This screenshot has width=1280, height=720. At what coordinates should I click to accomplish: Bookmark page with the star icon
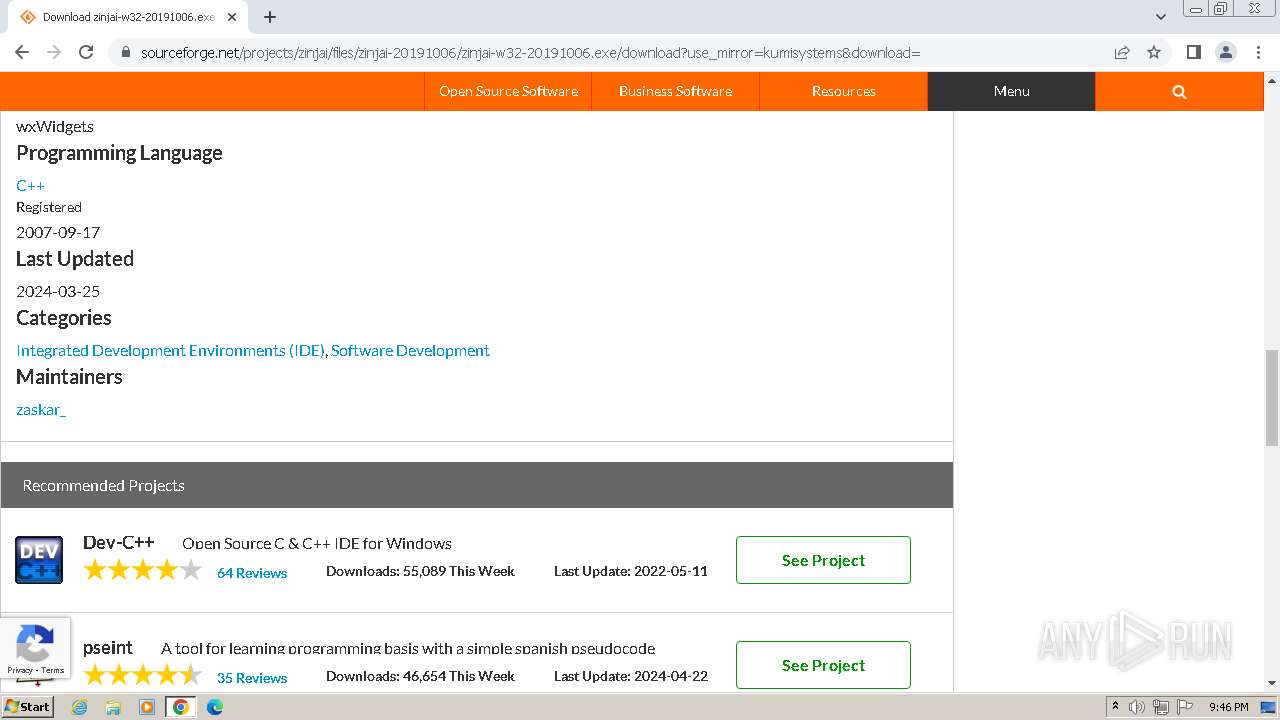tap(1154, 52)
